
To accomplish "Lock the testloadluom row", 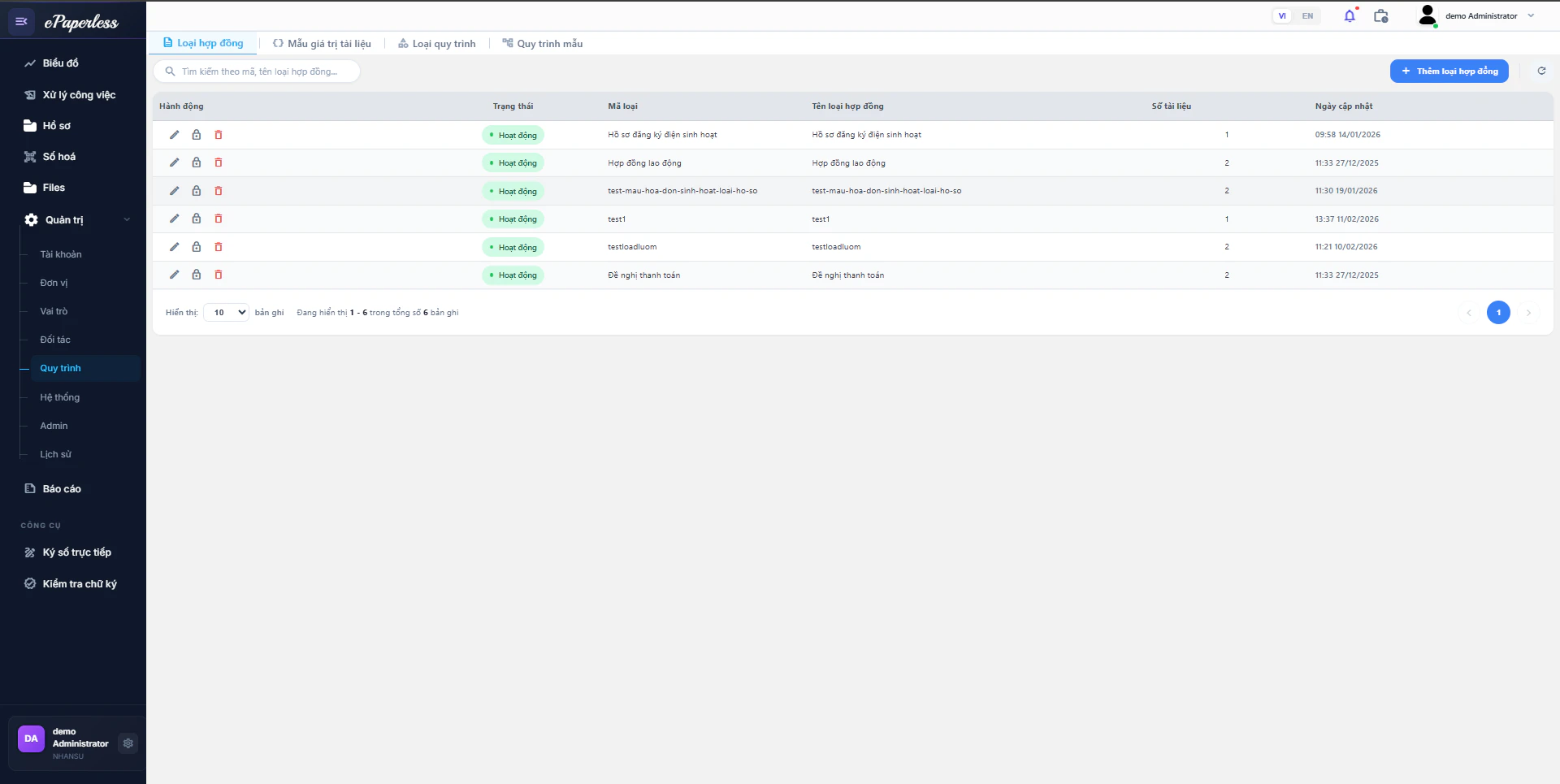I will click(196, 247).
